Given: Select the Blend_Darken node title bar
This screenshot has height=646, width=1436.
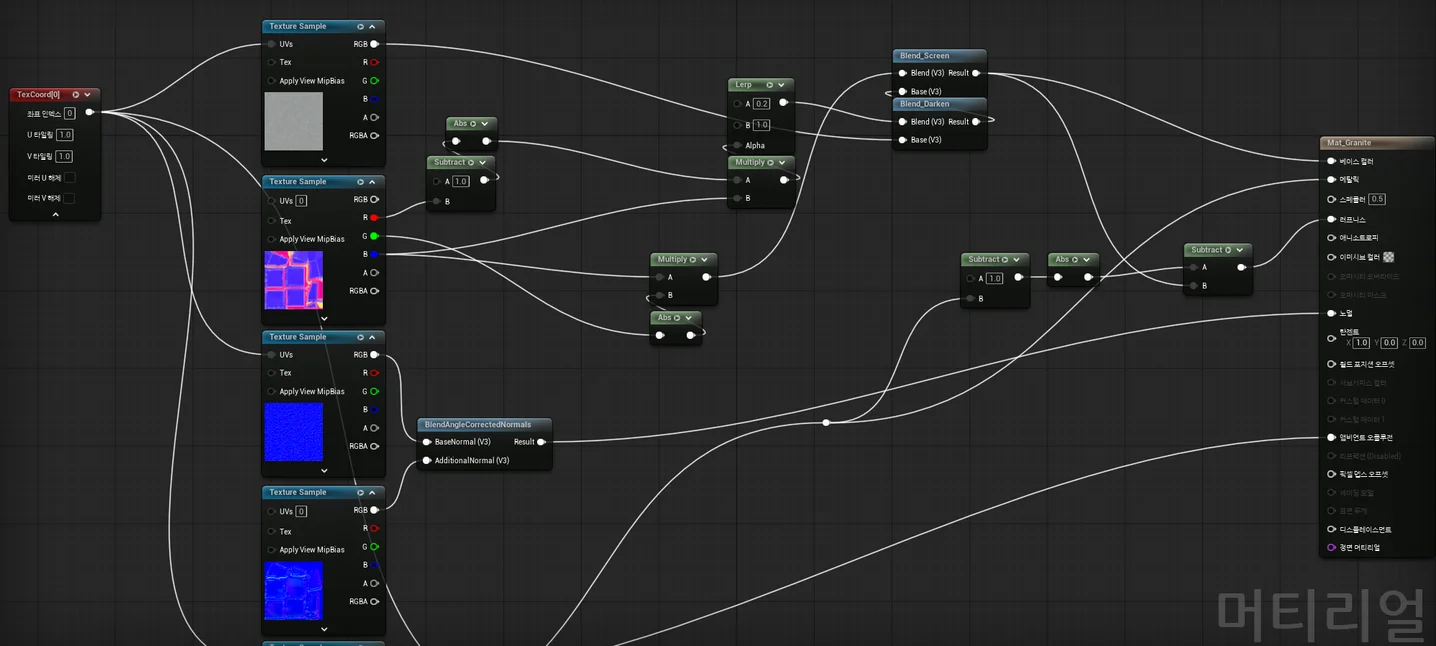Looking at the screenshot, I should pyautogui.click(x=925, y=104).
